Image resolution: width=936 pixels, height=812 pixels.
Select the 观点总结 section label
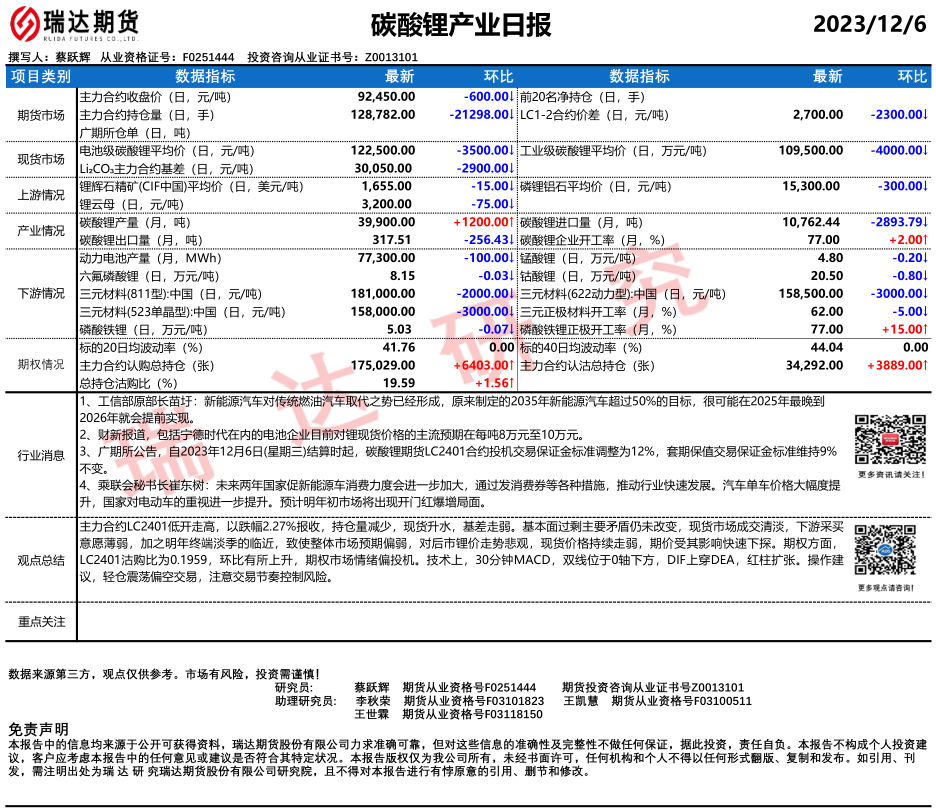click(41, 560)
